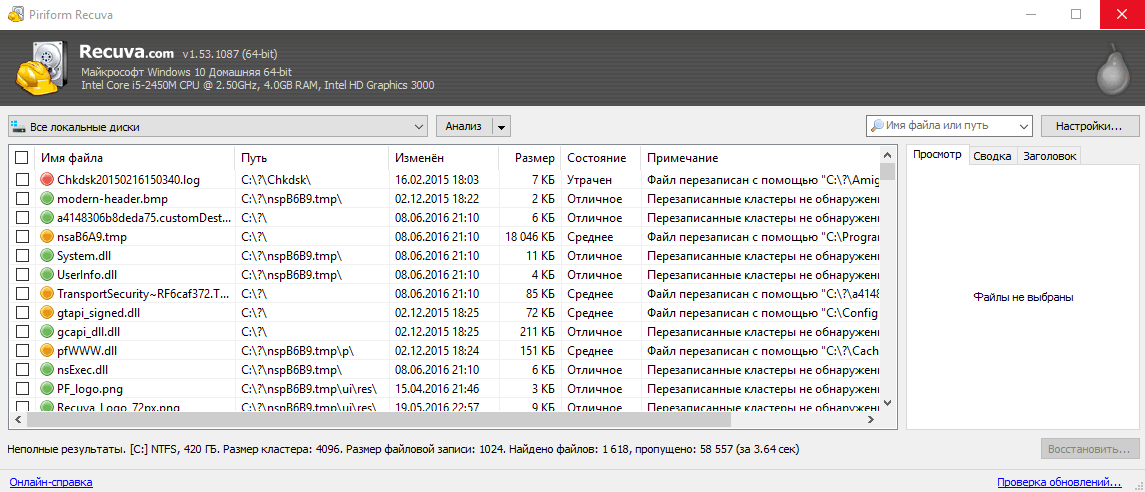Check the Chkdsk20150216150340.log file checkbox
The height and width of the screenshot is (492, 1145).
click(22, 180)
